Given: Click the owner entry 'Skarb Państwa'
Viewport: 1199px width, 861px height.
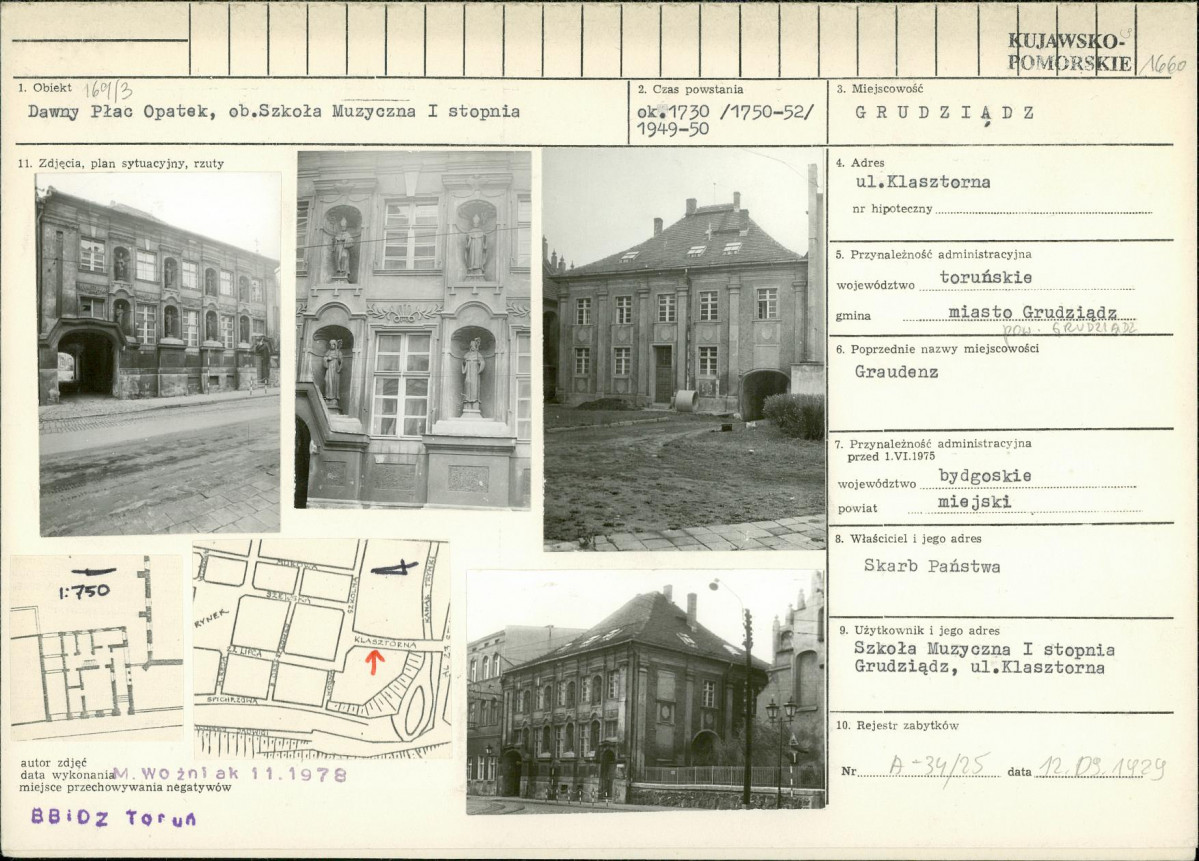Looking at the screenshot, I should [931, 566].
